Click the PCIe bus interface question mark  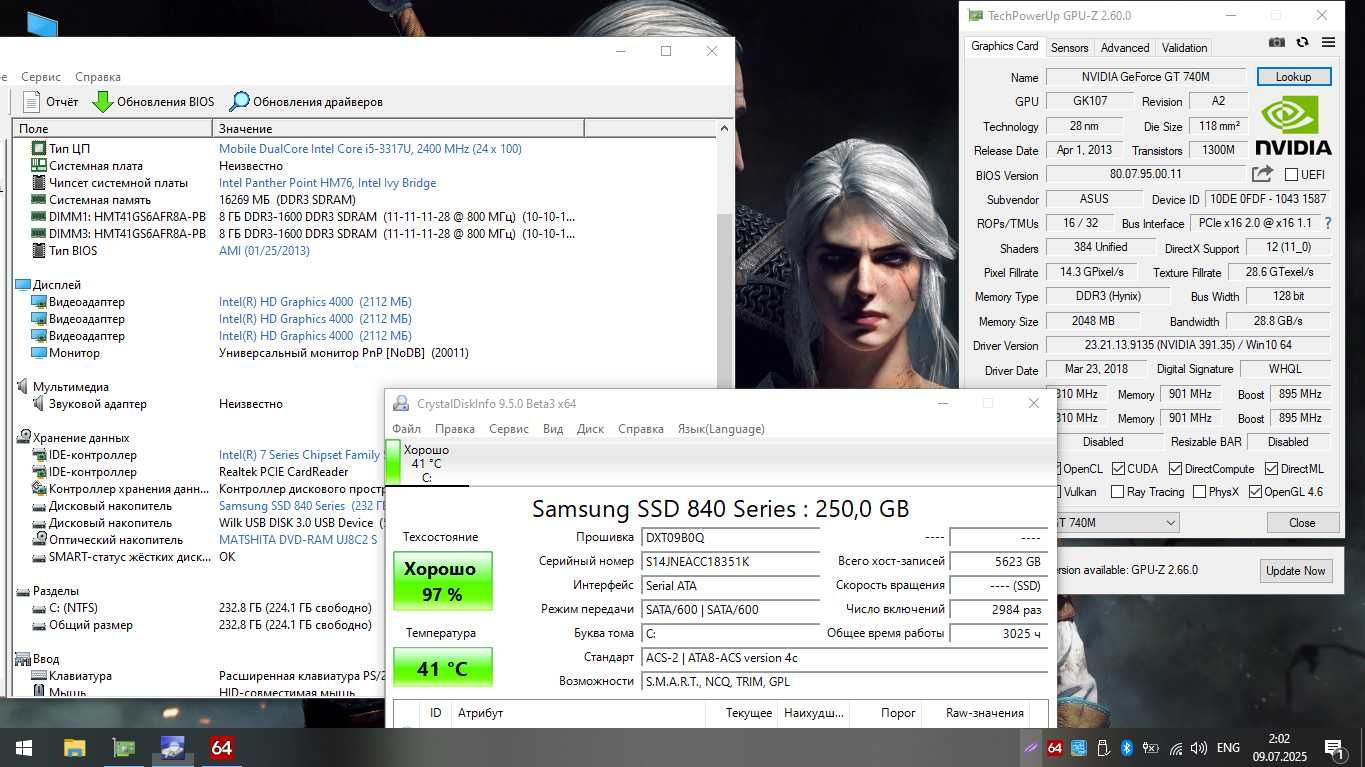point(1328,223)
